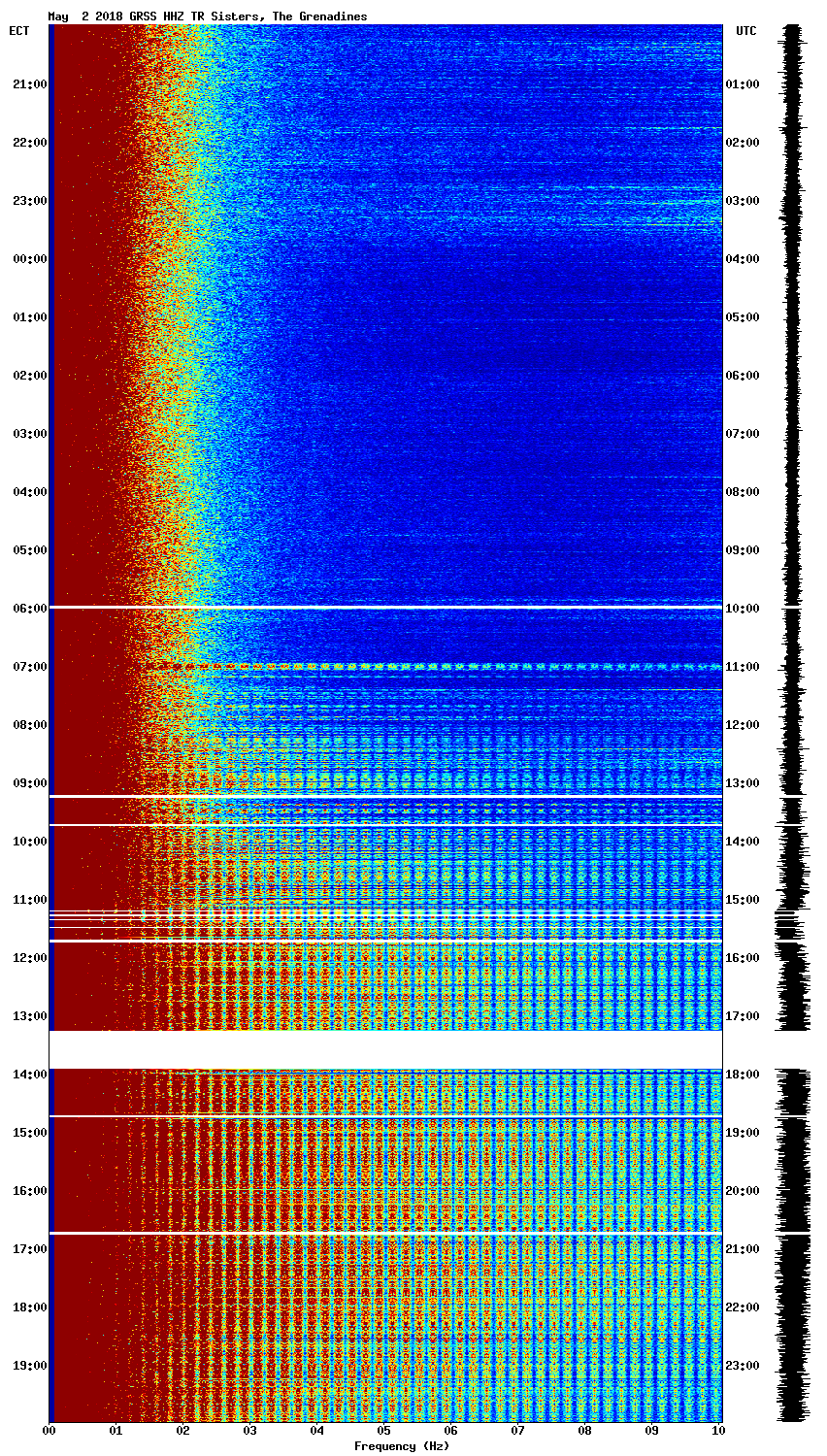The width and height of the screenshot is (827, 1456).
Task: Click the spectrogram title 'GRSS HHZ TR Sisters, The Grenadines'
Action: pyautogui.click(x=248, y=17)
